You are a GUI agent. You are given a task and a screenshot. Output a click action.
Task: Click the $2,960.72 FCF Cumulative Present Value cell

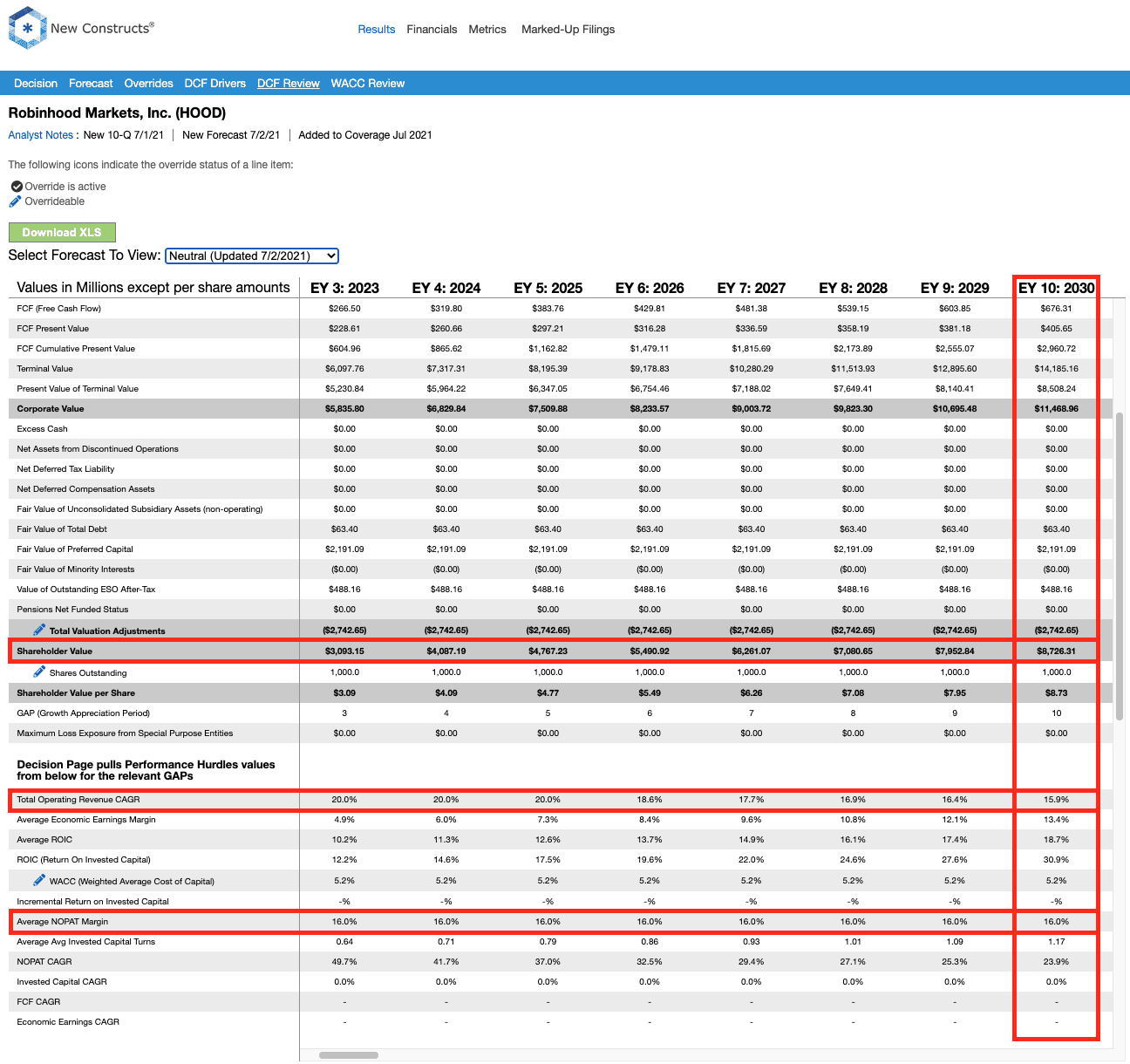point(1056,349)
